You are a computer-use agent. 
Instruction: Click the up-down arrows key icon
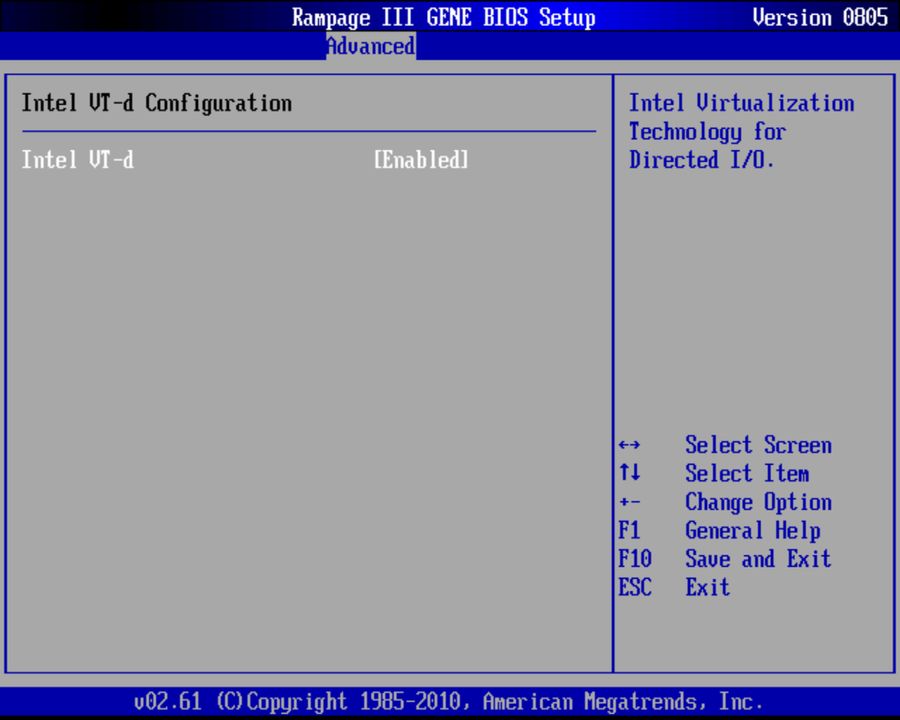629,473
